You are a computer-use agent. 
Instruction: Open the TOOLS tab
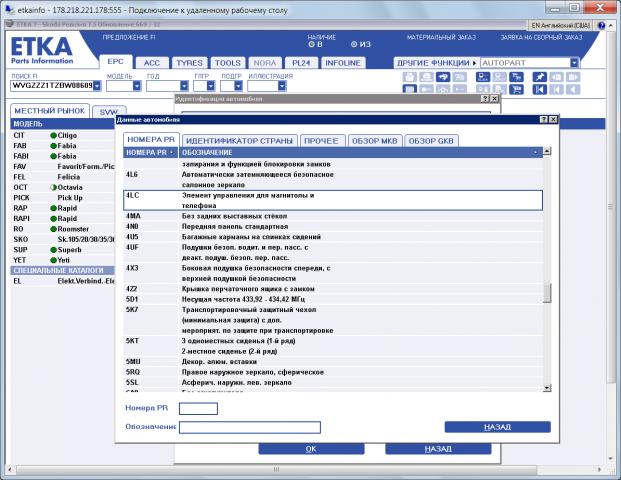228,63
